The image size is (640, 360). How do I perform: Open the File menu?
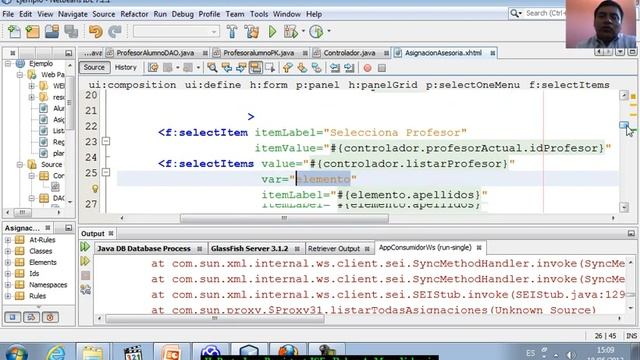point(8,14)
